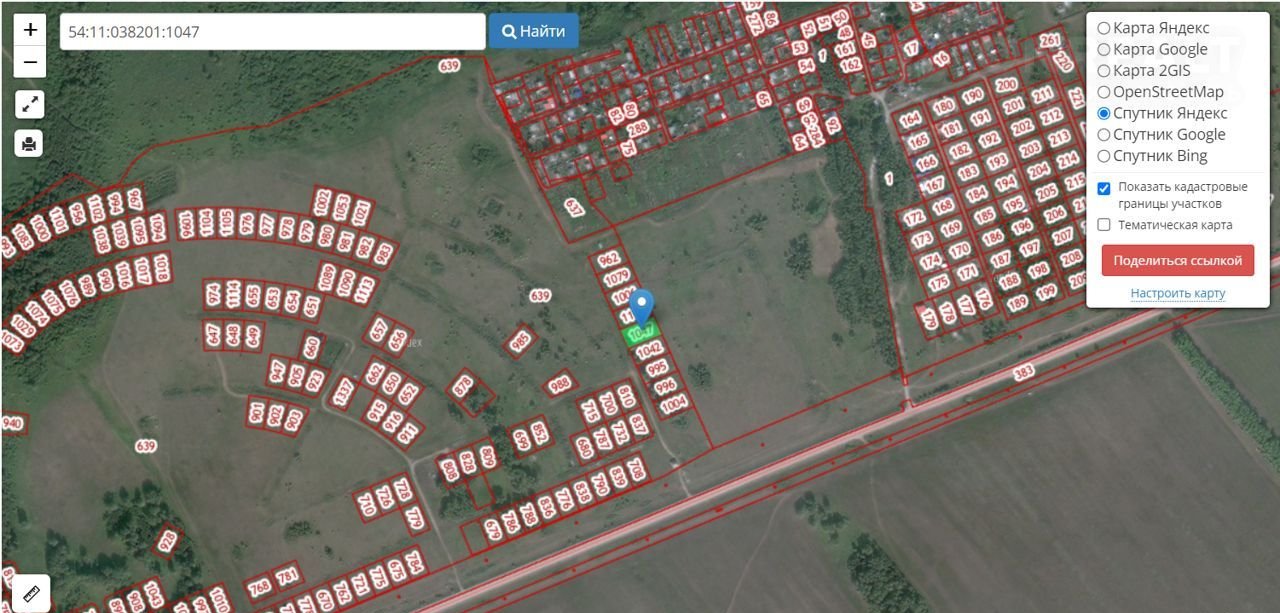Toggle fullscreen map view
The width and height of the screenshot is (1280, 613).
tap(30, 104)
